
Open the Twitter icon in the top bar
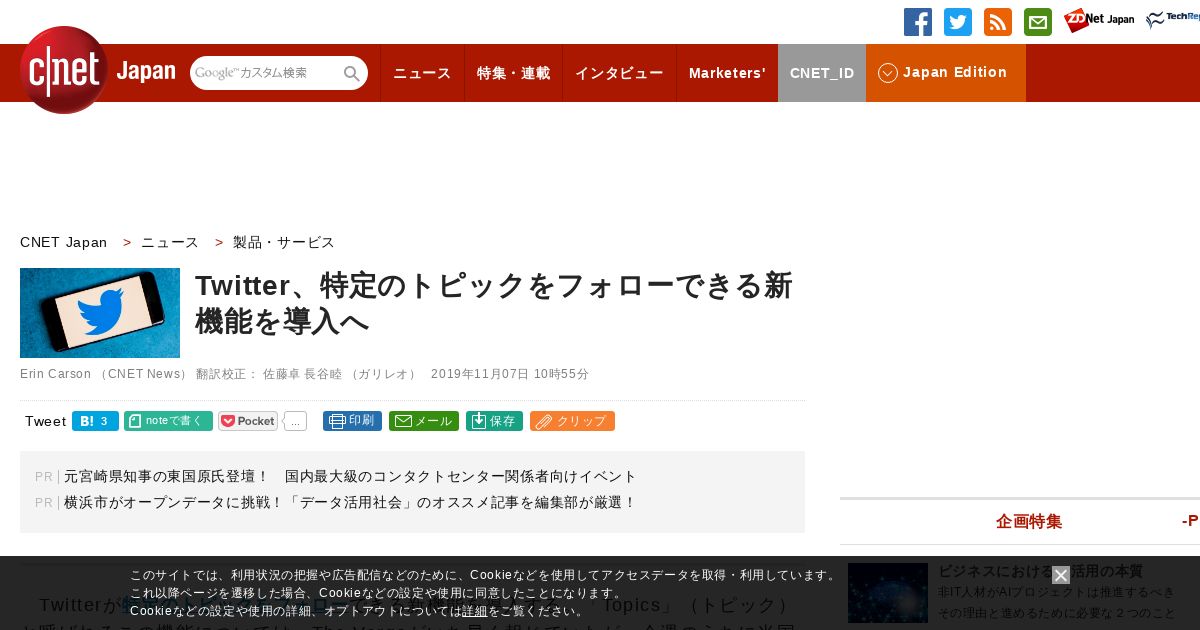point(958,22)
